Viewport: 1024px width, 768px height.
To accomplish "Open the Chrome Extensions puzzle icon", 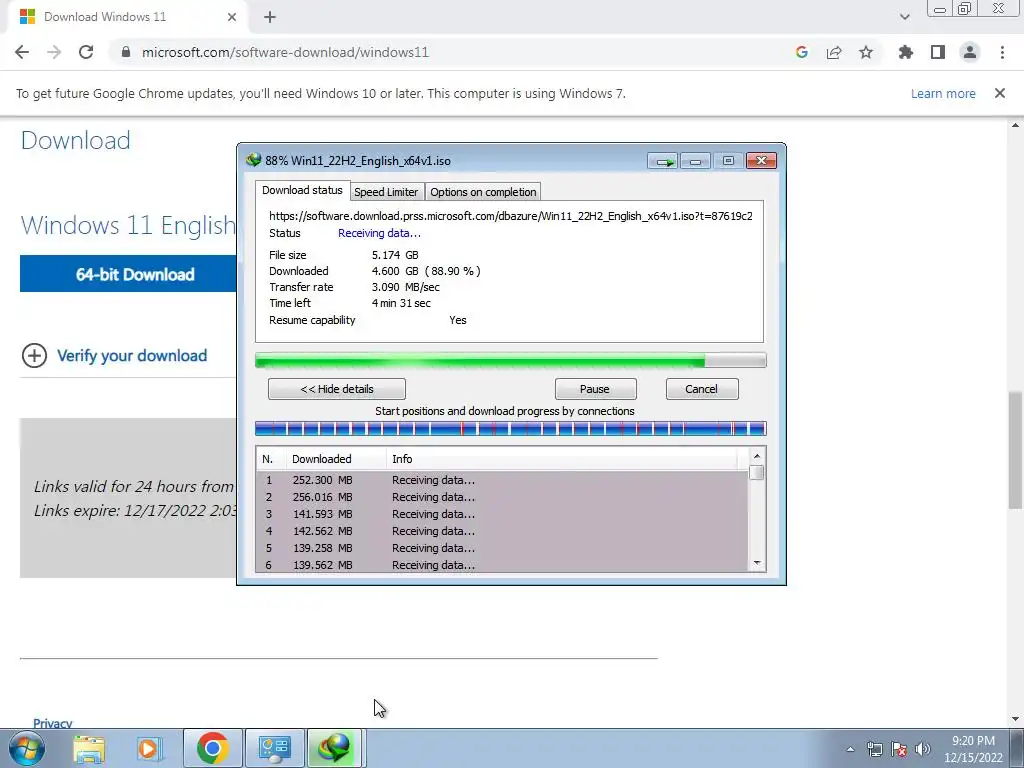I will (x=906, y=52).
